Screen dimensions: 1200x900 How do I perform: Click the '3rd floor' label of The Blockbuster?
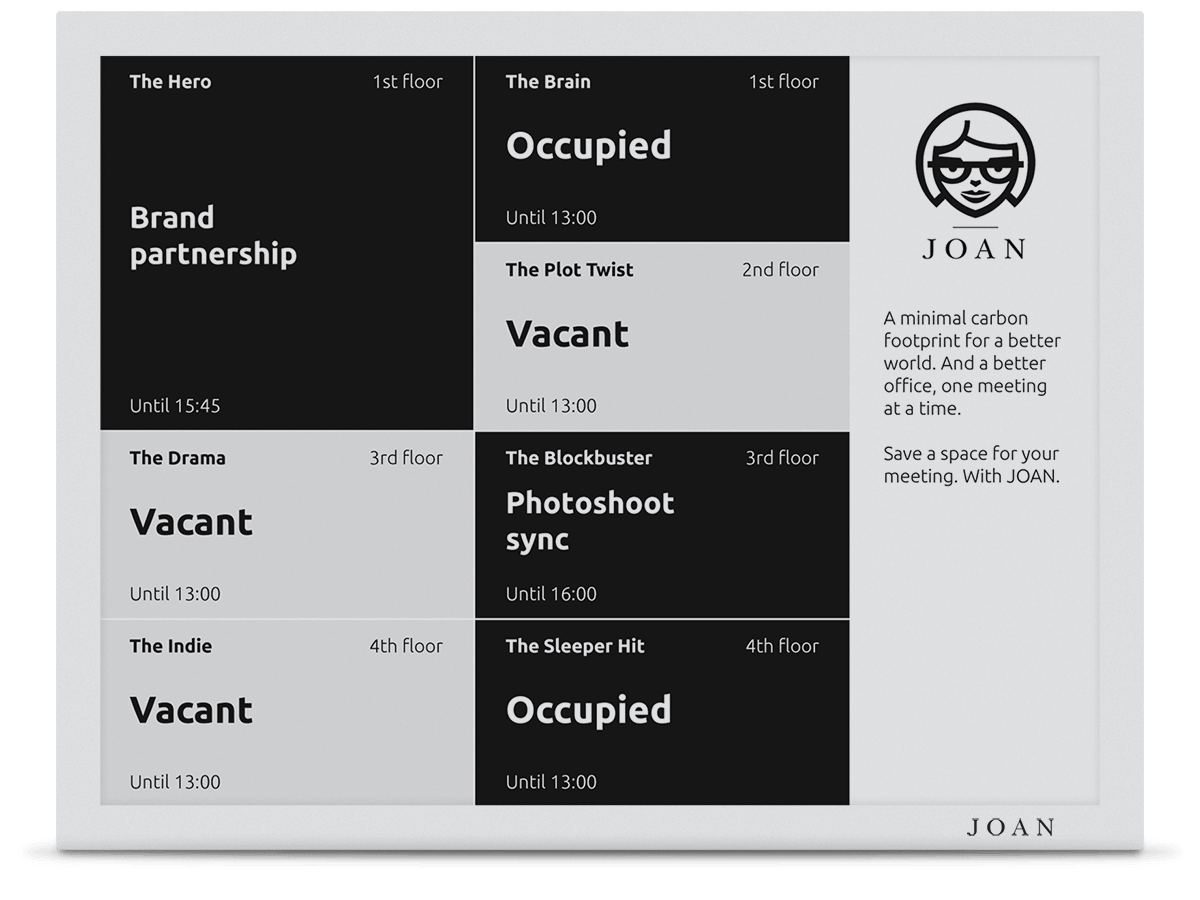coord(782,458)
